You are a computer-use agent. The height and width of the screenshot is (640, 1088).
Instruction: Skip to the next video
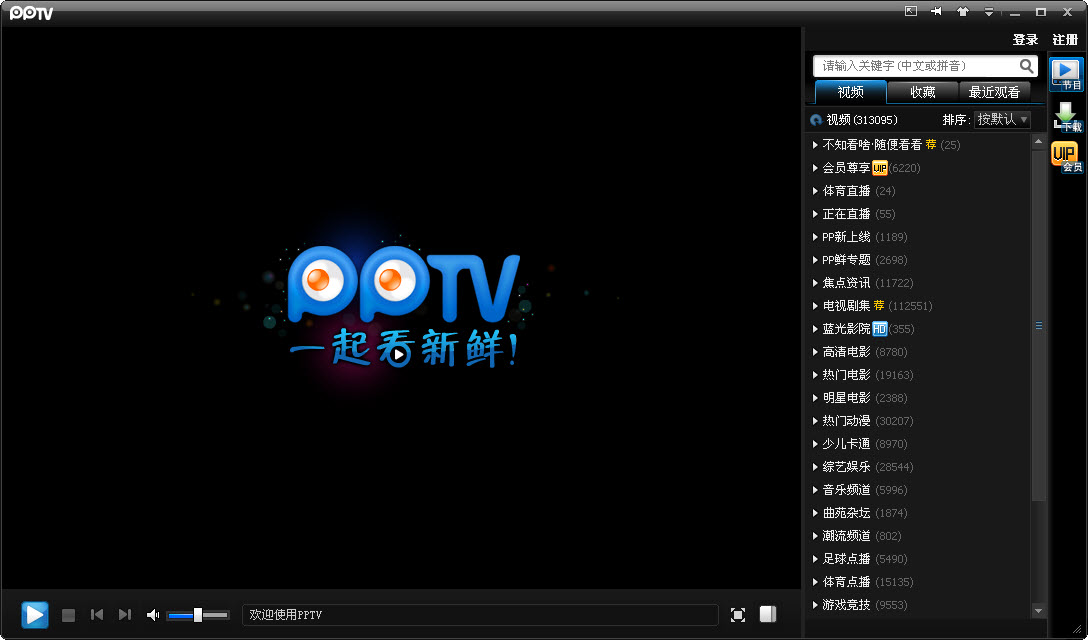click(x=125, y=614)
